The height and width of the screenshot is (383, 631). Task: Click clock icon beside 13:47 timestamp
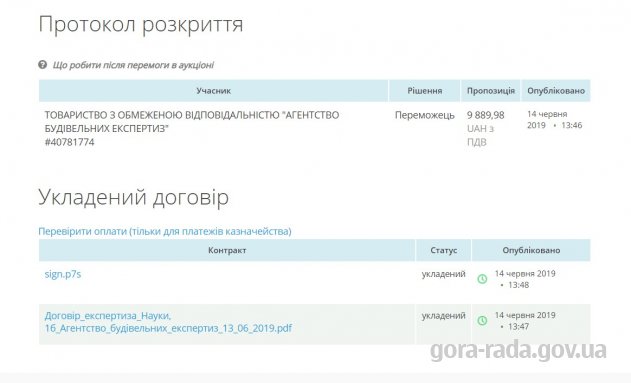point(482,321)
